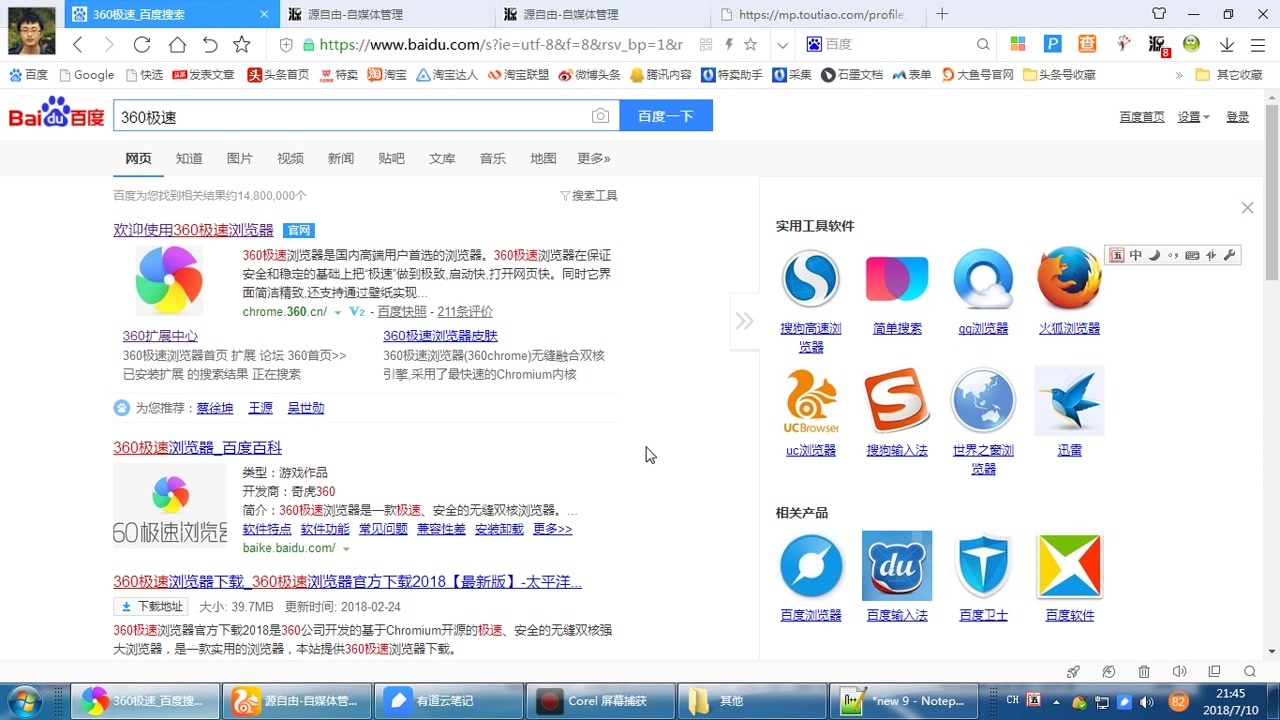Image resolution: width=1280 pixels, height=720 pixels.
Task: Open the browser main menu icon
Action: pyautogui.click(x=1257, y=44)
